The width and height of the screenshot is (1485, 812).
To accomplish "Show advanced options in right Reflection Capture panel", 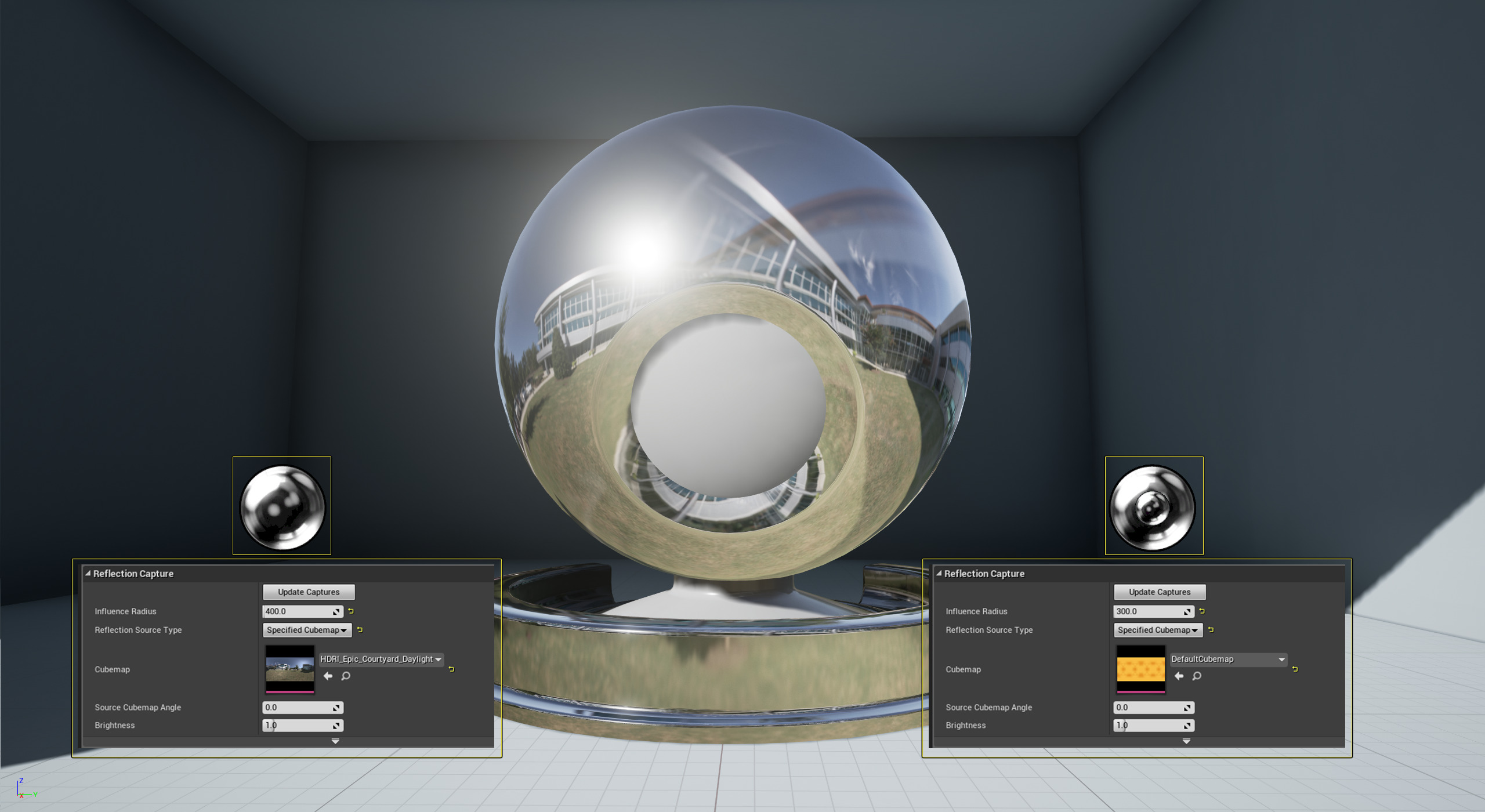I will (x=1186, y=741).
